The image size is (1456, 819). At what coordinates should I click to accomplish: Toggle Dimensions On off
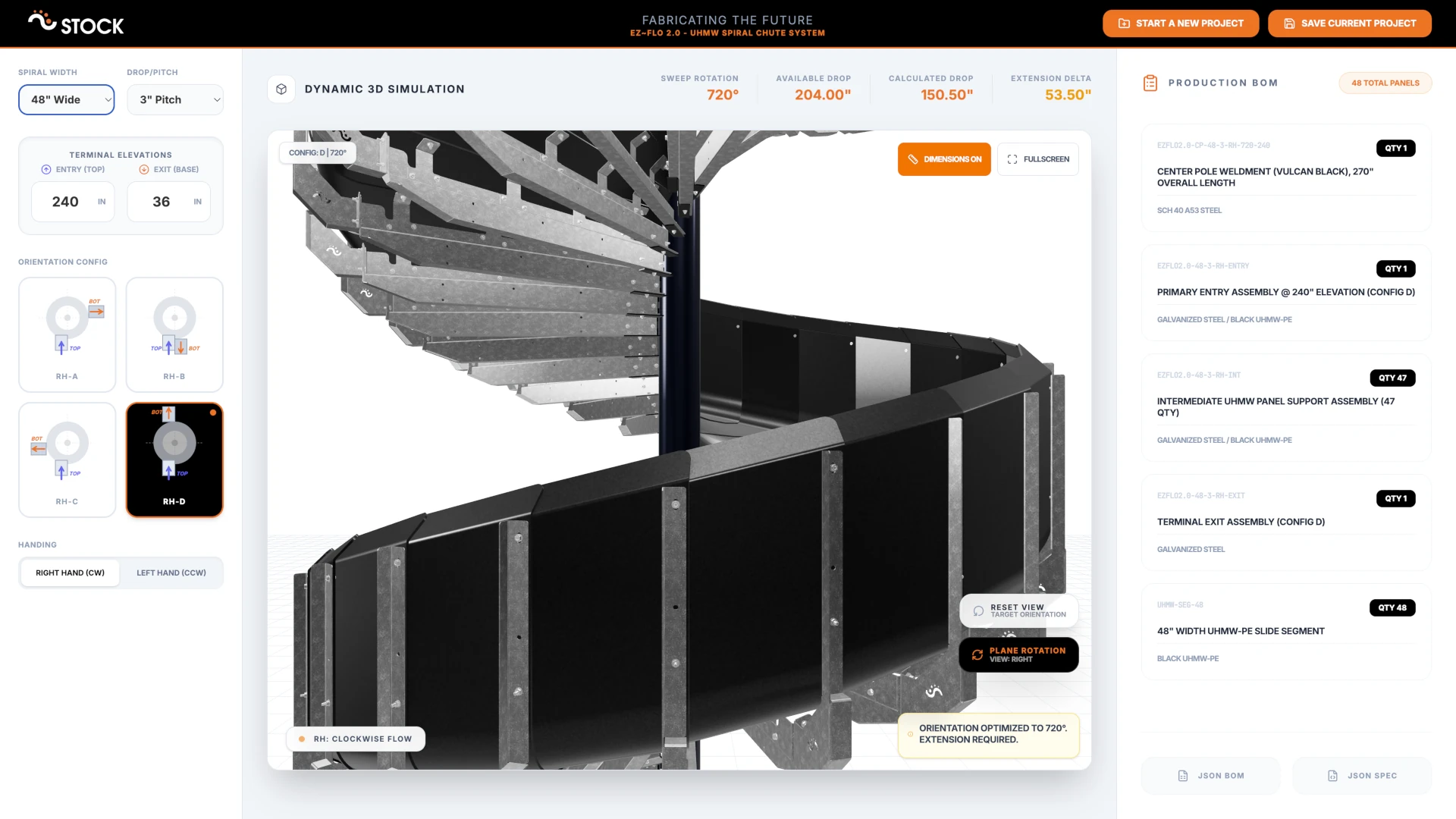[x=944, y=159]
